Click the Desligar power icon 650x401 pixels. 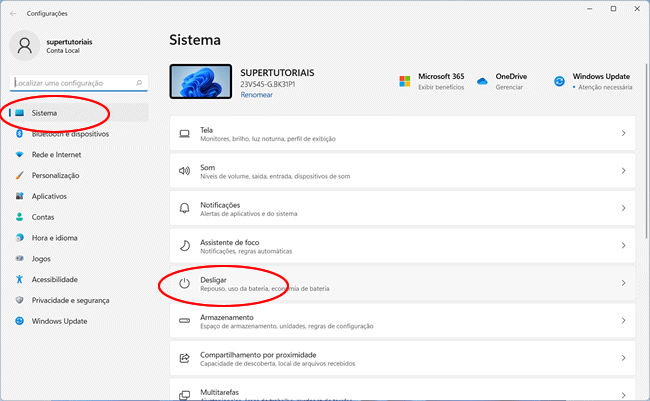184,283
